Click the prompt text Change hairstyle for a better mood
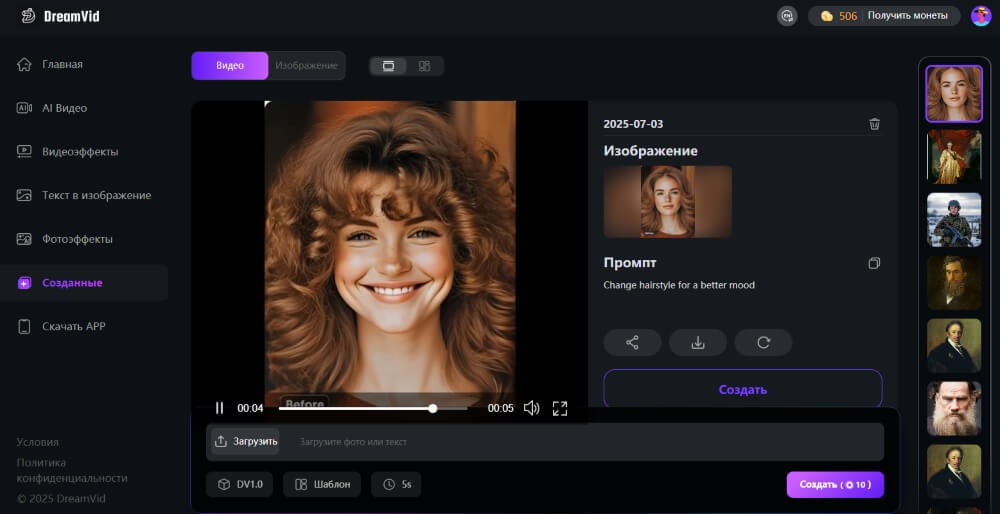Screen dimensions: 1000x514 tap(679, 285)
